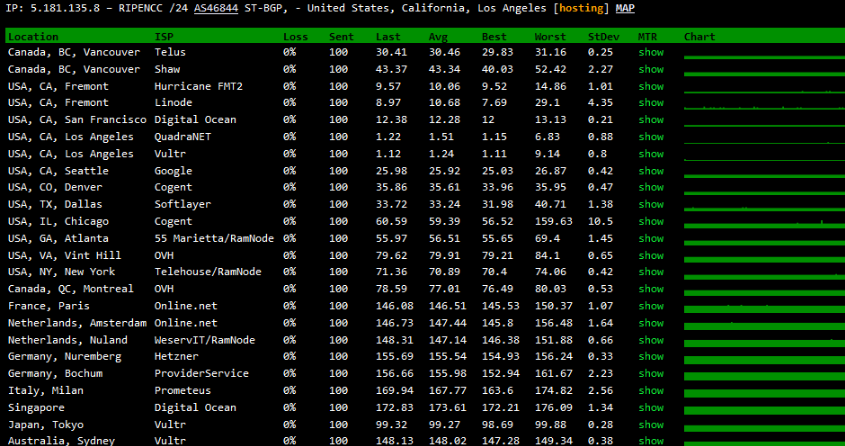Show MTR for Montreal OVH row
The height and width of the screenshot is (446, 845).
[651, 289]
